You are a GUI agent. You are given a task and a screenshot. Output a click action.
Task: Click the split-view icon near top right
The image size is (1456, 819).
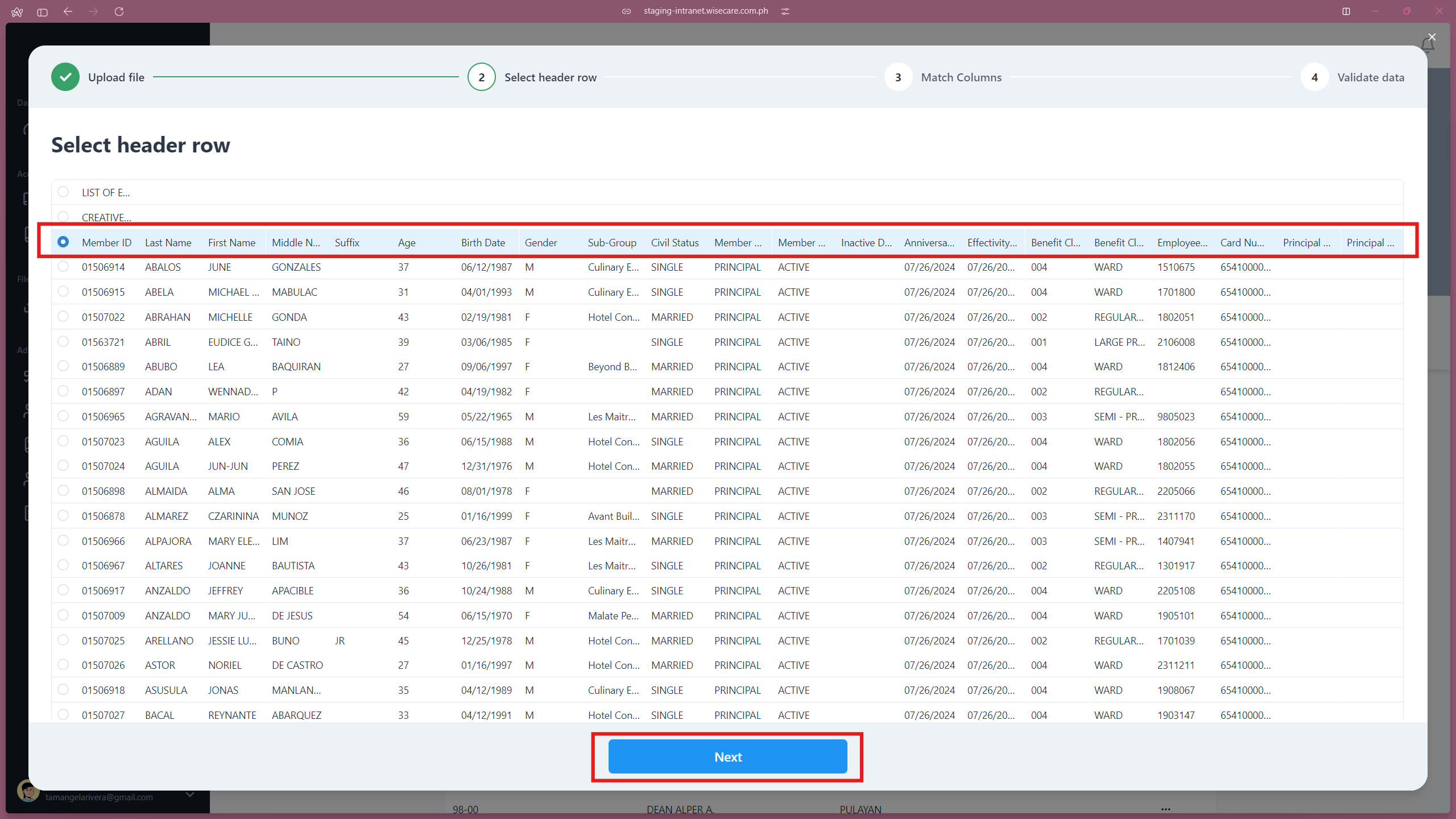pos(1346,11)
